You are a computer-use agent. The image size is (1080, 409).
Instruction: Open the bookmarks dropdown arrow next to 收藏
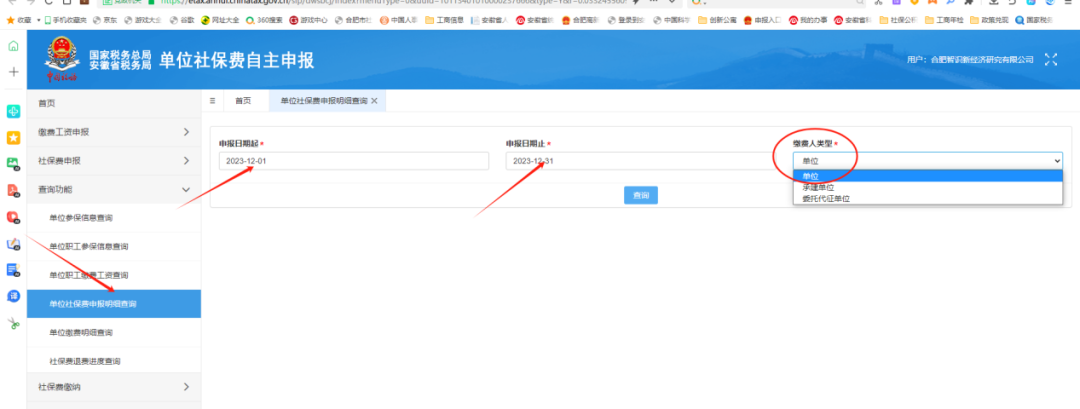pos(39,20)
